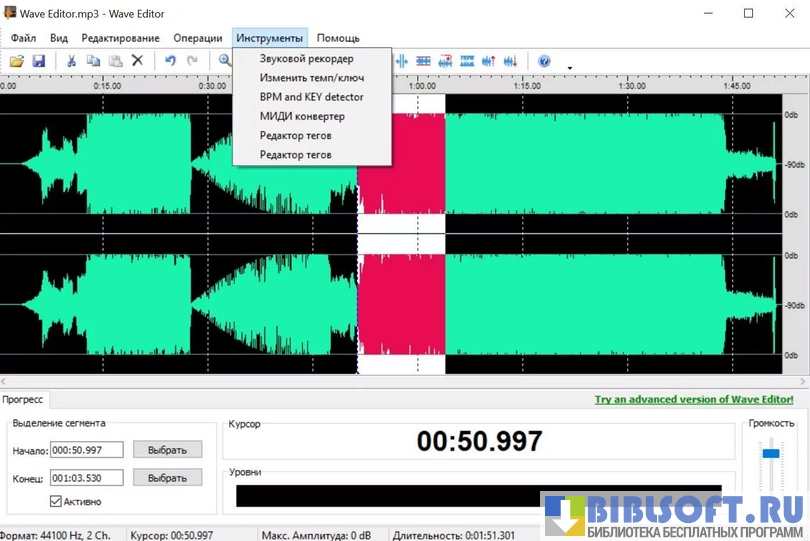Click the Copy icon in the toolbar
810x541 pixels.
pyautogui.click(x=93, y=61)
